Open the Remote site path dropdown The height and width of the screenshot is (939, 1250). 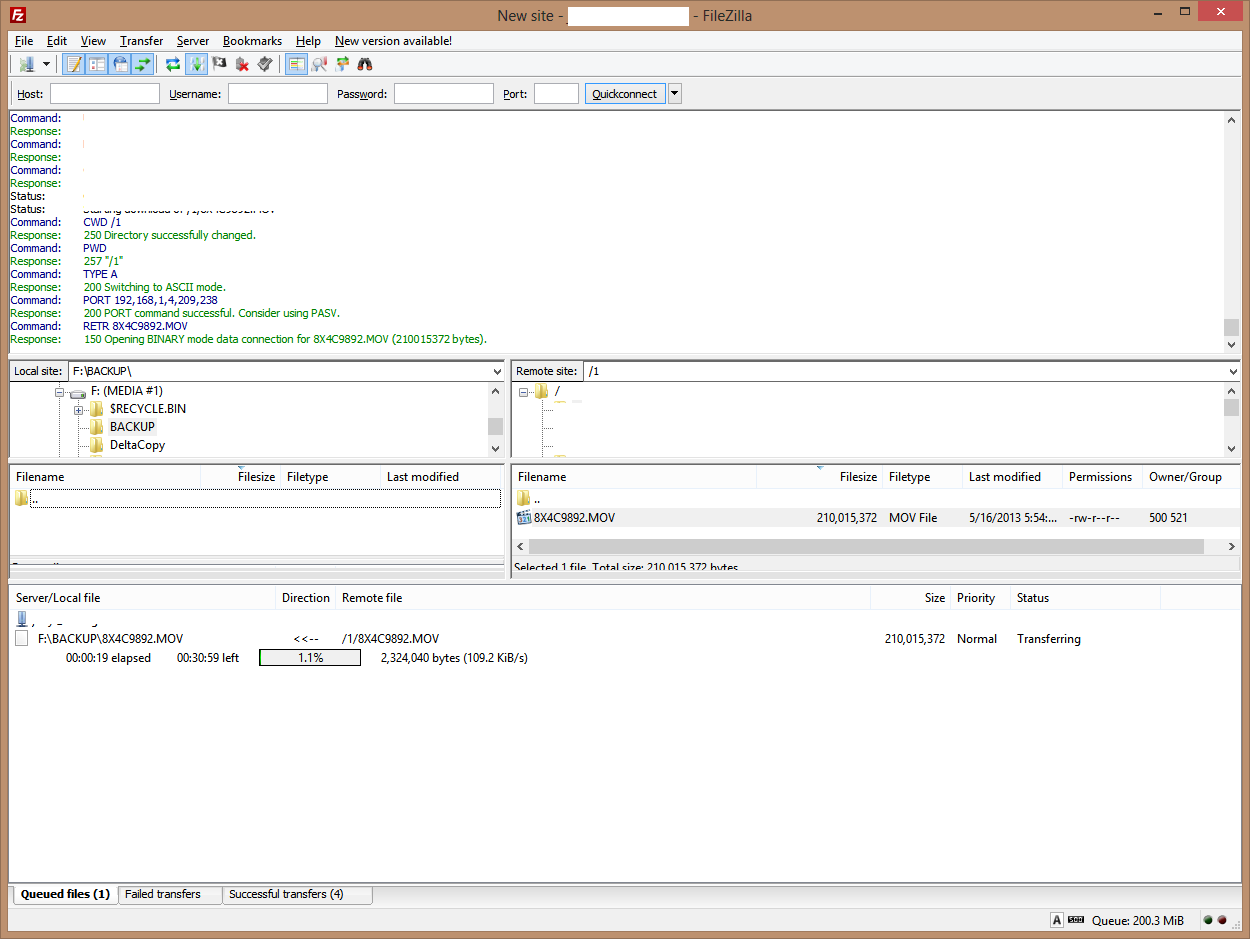click(x=1232, y=371)
